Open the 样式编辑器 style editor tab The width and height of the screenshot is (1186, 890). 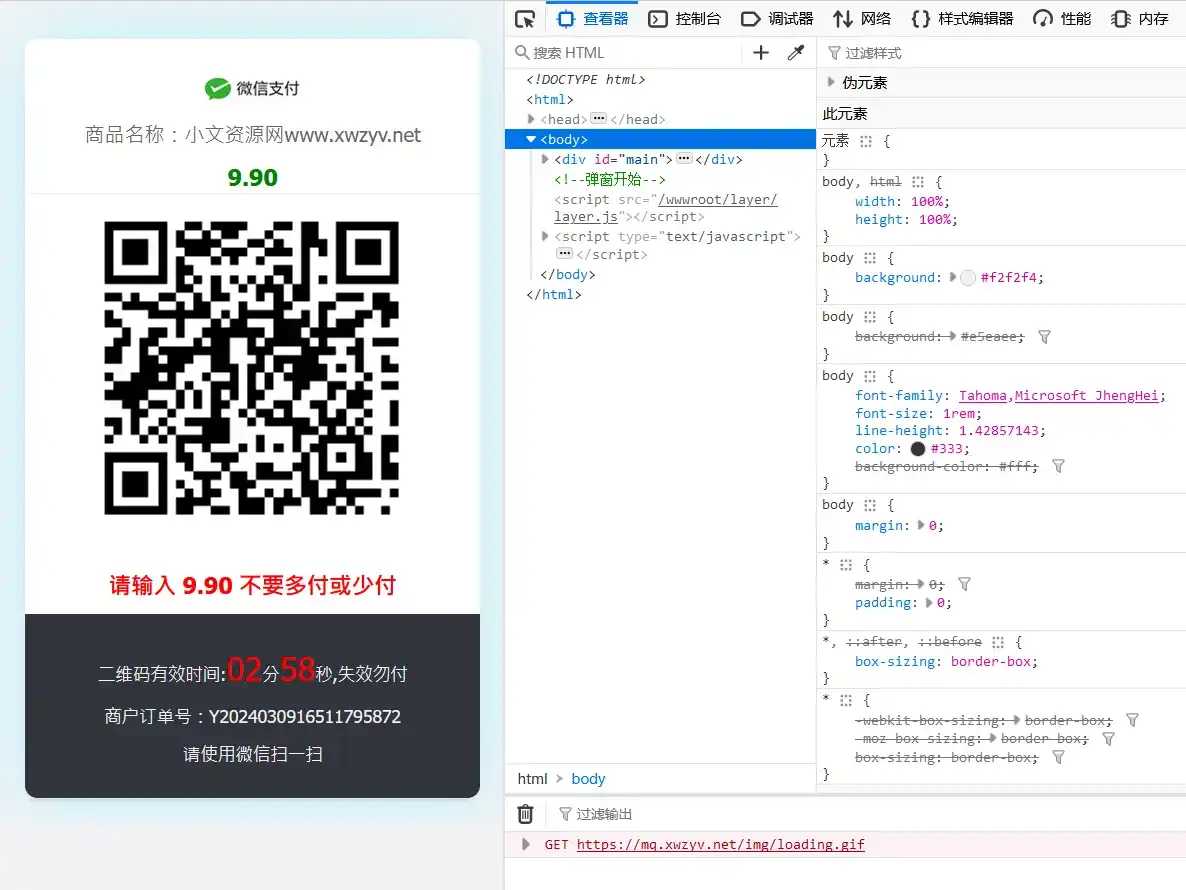[962, 19]
